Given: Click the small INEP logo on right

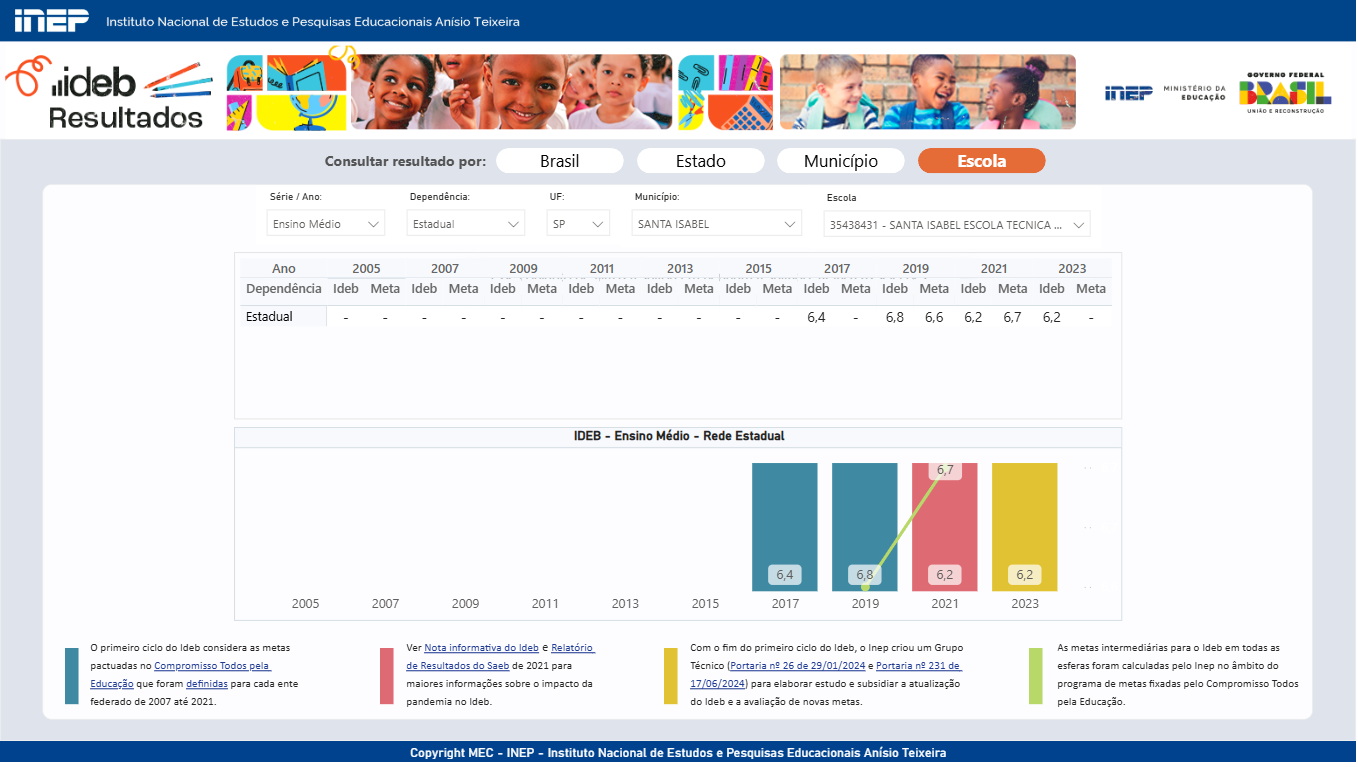Looking at the screenshot, I should point(1128,93).
